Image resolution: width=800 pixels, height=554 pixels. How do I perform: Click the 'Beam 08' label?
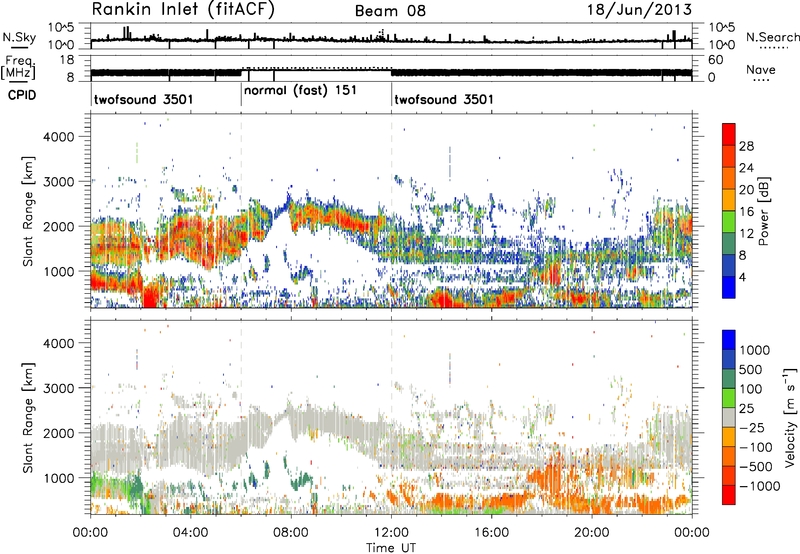click(x=390, y=11)
